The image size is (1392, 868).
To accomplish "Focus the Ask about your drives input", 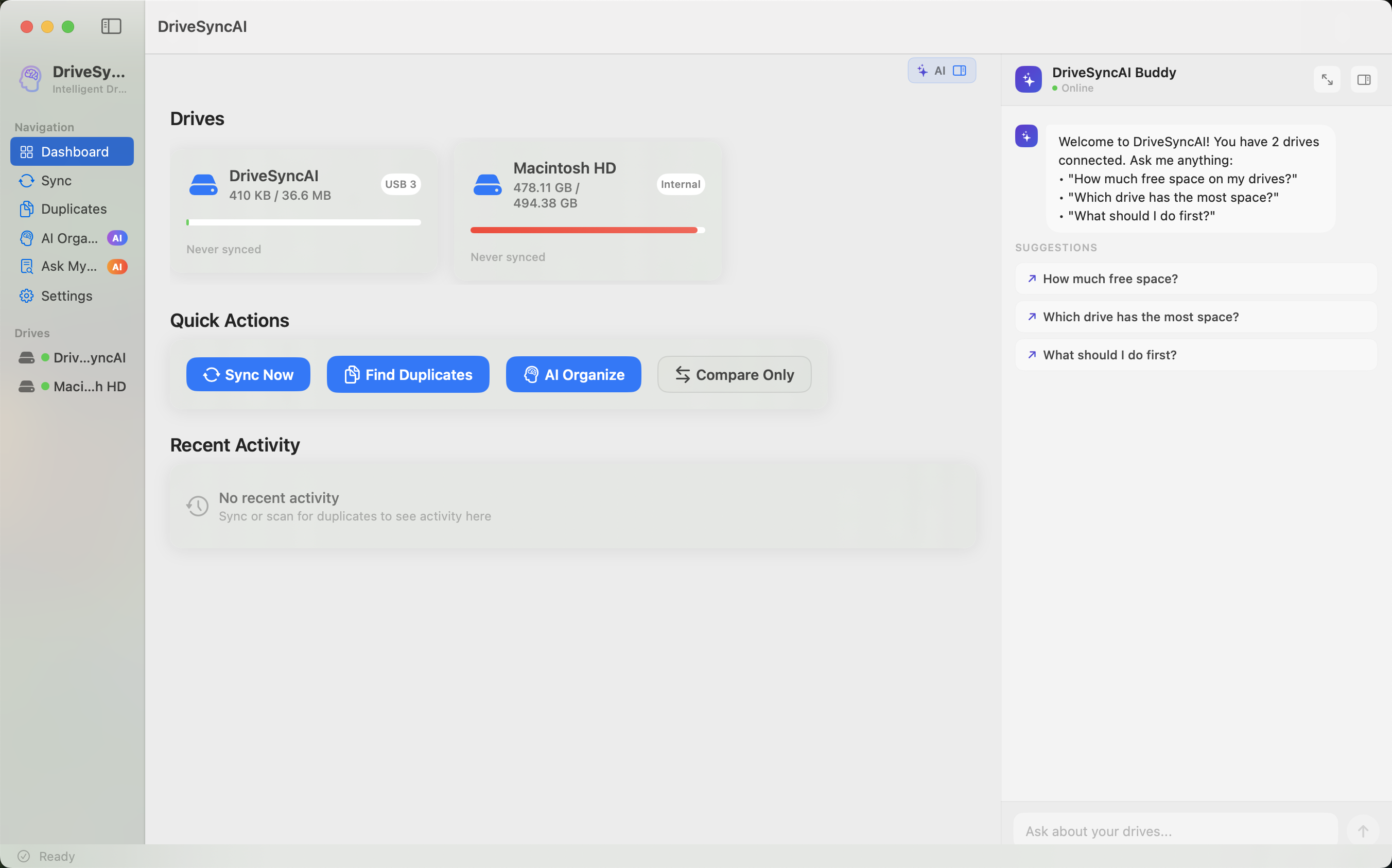I will tap(1175, 831).
